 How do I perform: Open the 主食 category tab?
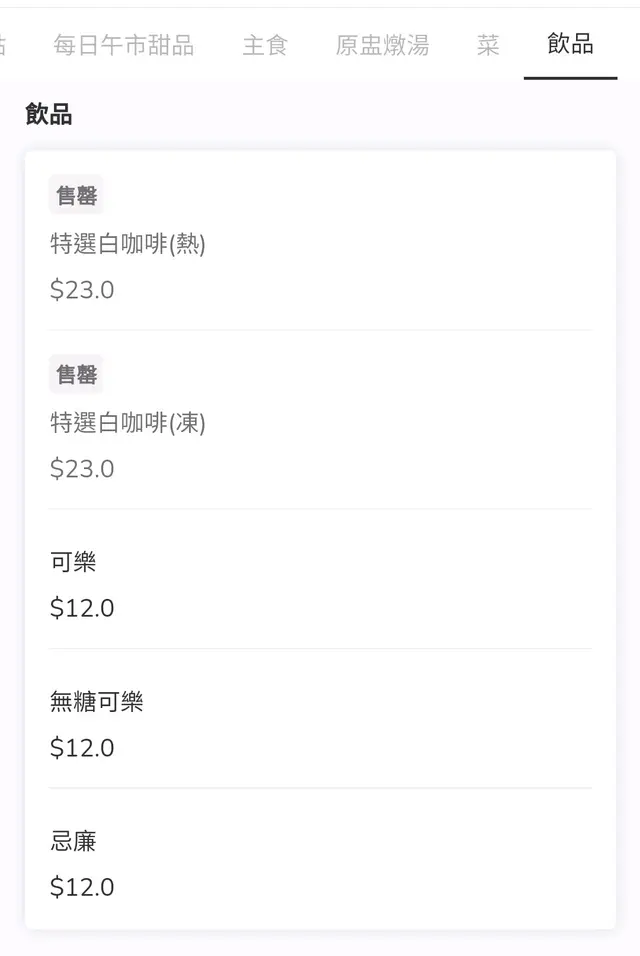pyautogui.click(x=265, y=45)
